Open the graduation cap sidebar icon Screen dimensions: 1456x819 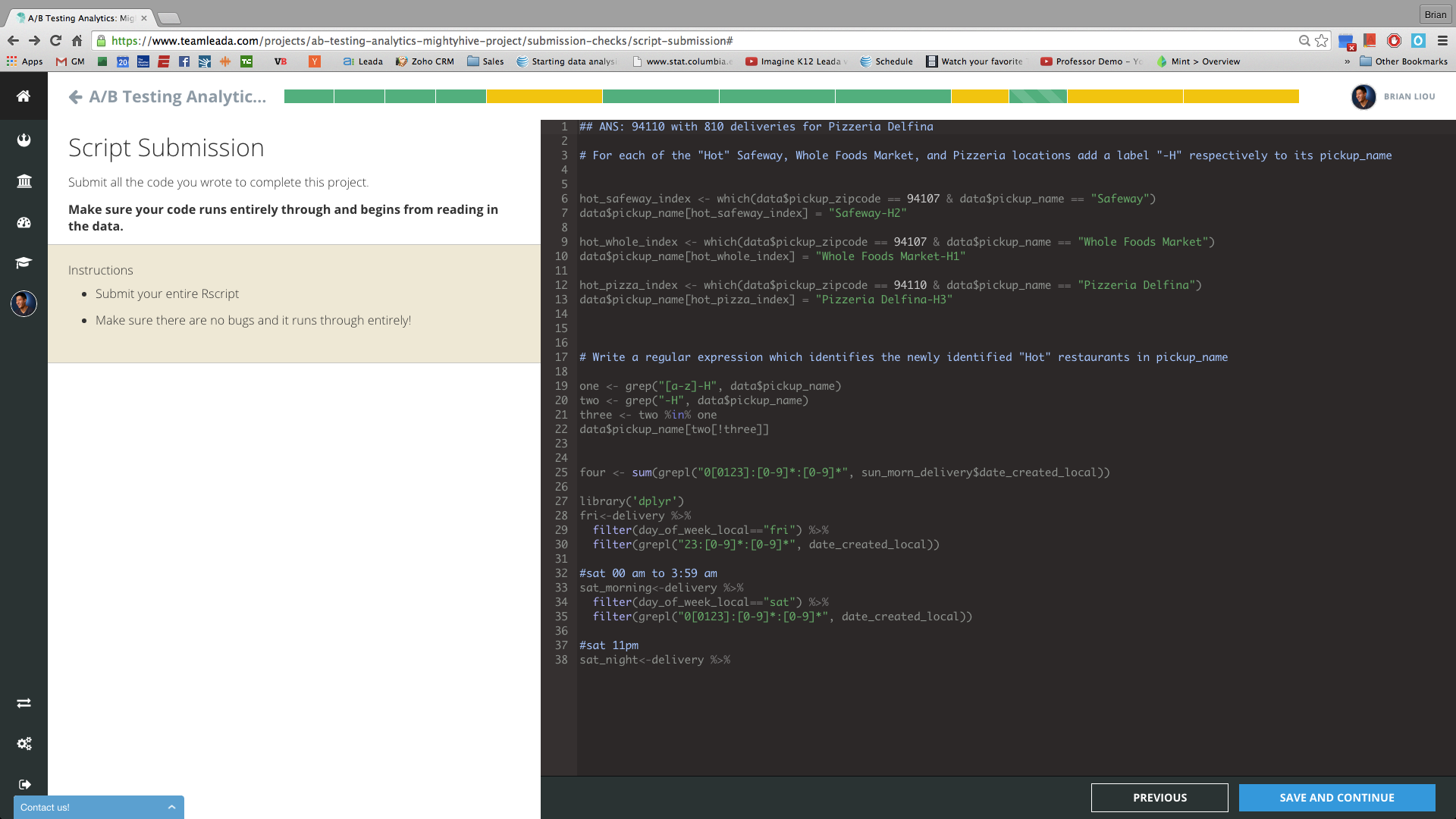pyautogui.click(x=24, y=262)
